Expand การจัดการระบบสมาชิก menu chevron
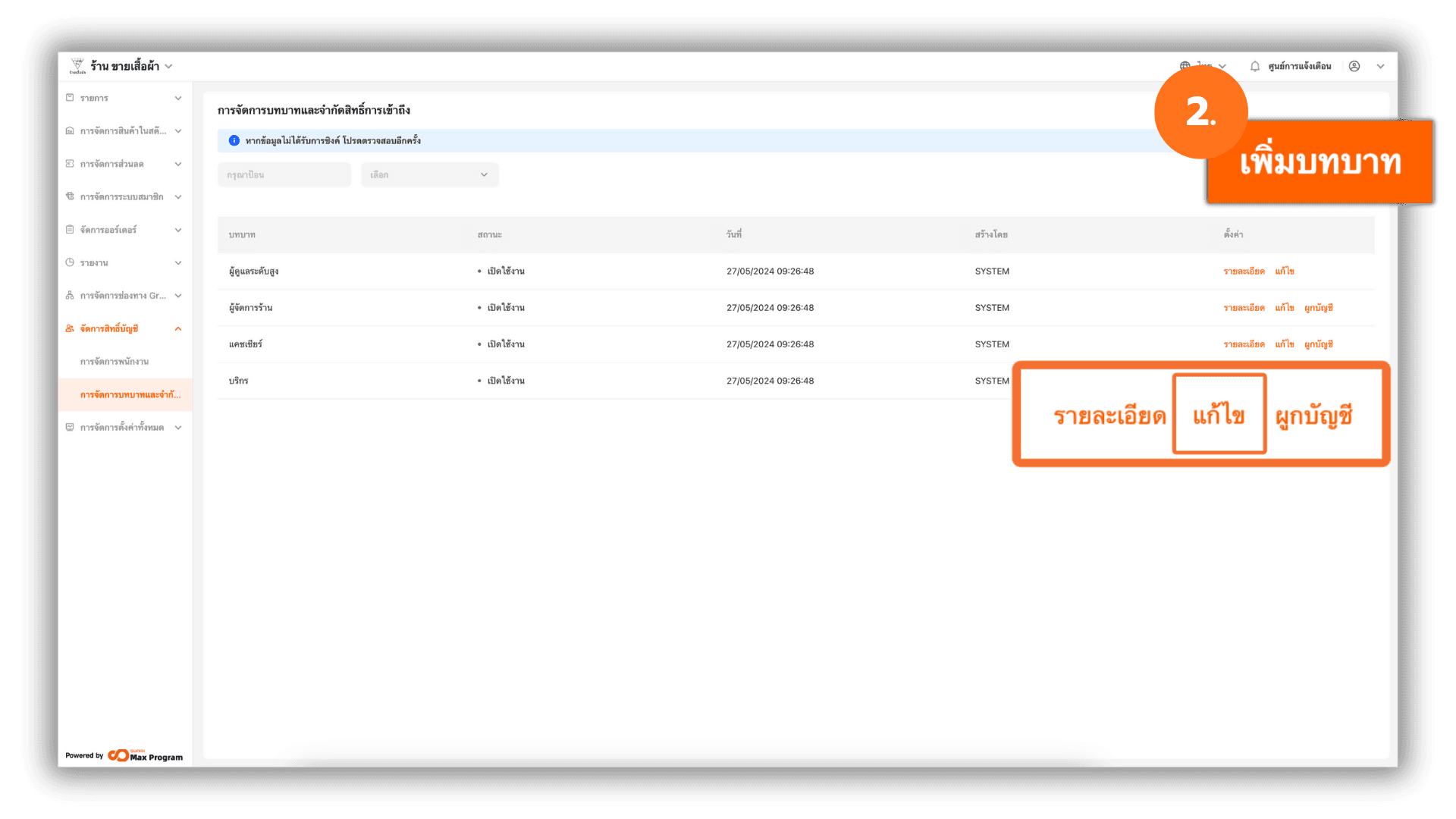Viewport: 1456px width, 819px height. [x=178, y=197]
